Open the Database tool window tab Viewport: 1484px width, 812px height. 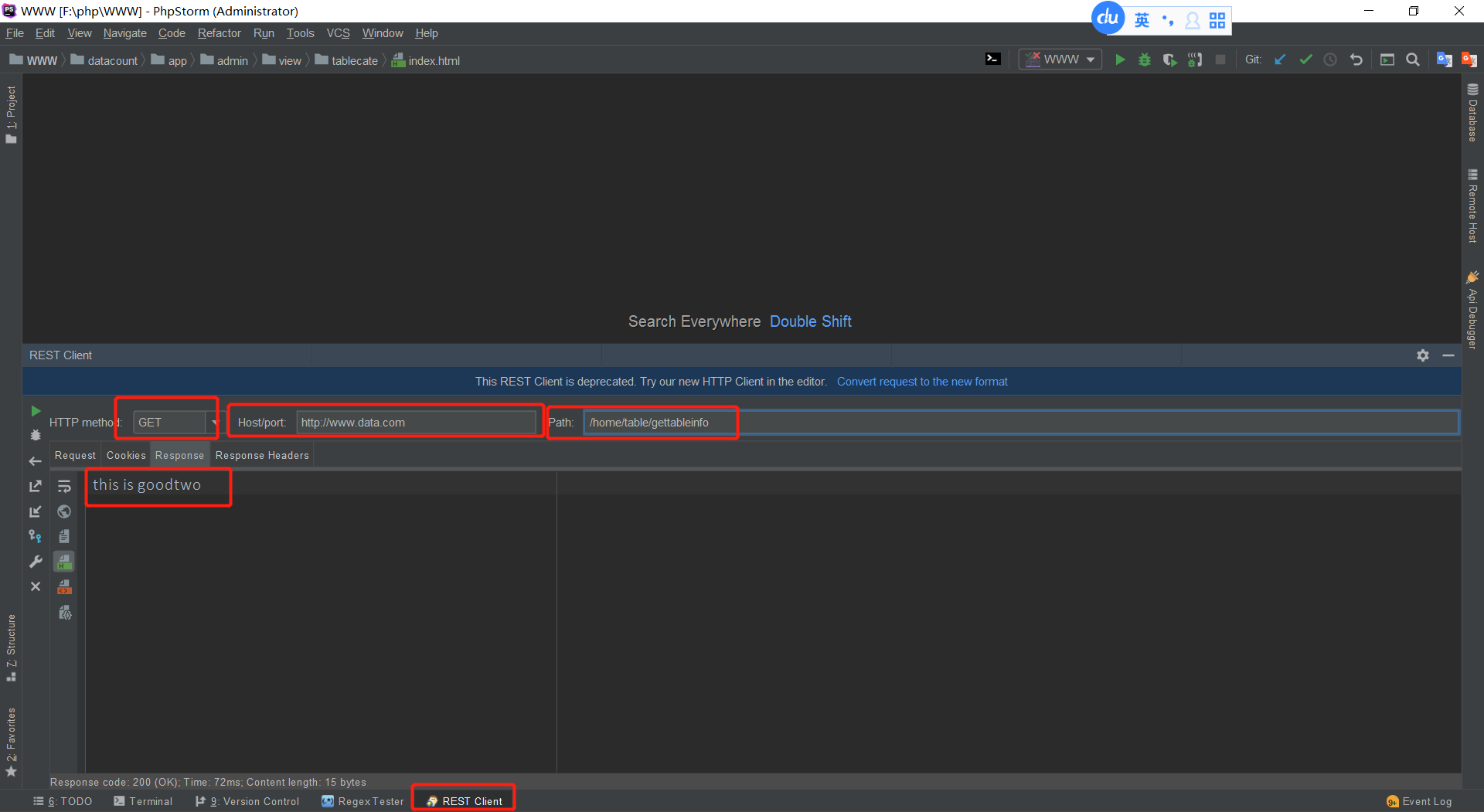click(1472, 113)
